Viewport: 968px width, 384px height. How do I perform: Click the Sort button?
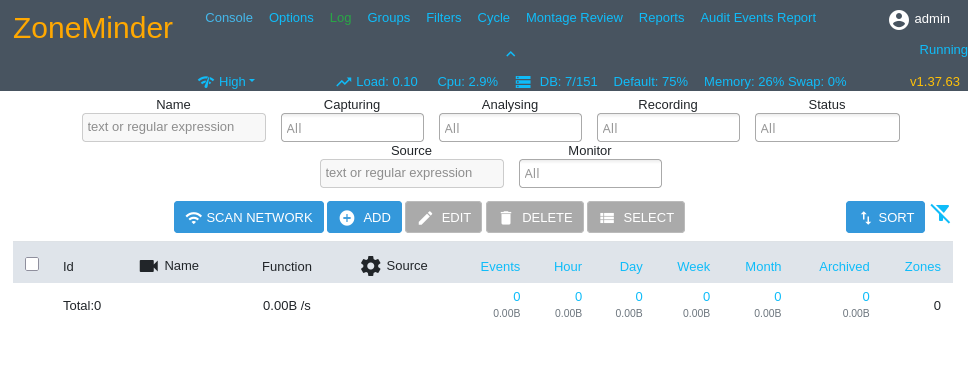(885, 217)
